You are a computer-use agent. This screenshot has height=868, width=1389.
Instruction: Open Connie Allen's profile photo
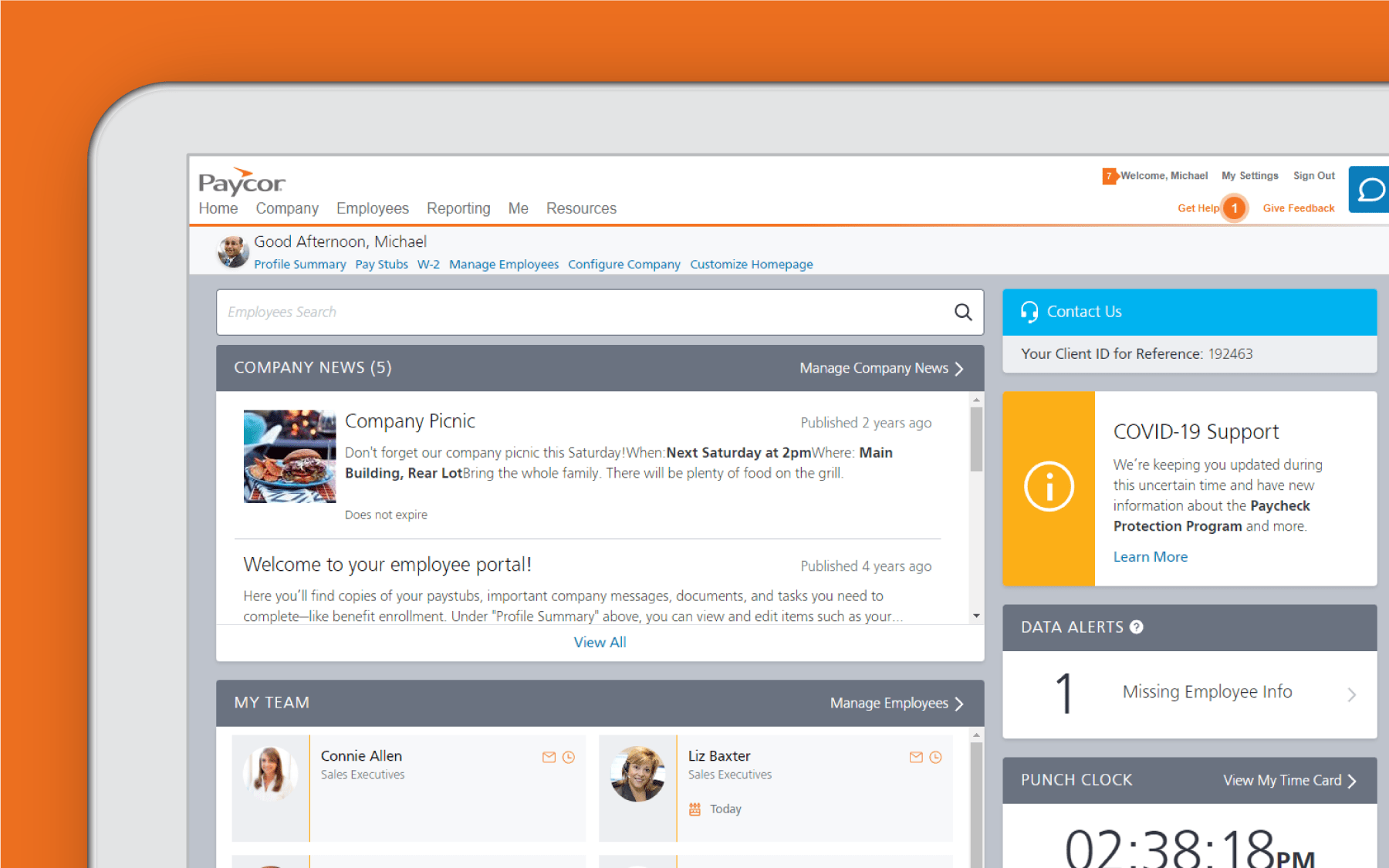pyautogui.click(x=270, y=772)
